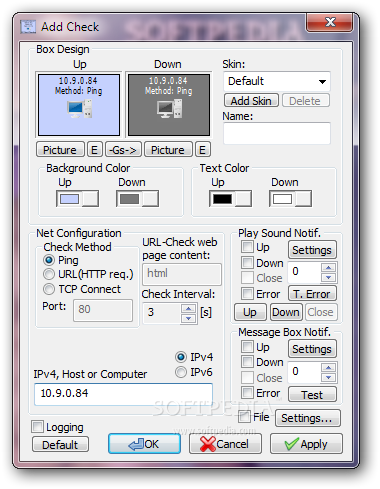This screenshot has height=489, width=380.
Task: Decrease the Play Sound counter value
Action: pyautogui.click(x=329, y=277)
